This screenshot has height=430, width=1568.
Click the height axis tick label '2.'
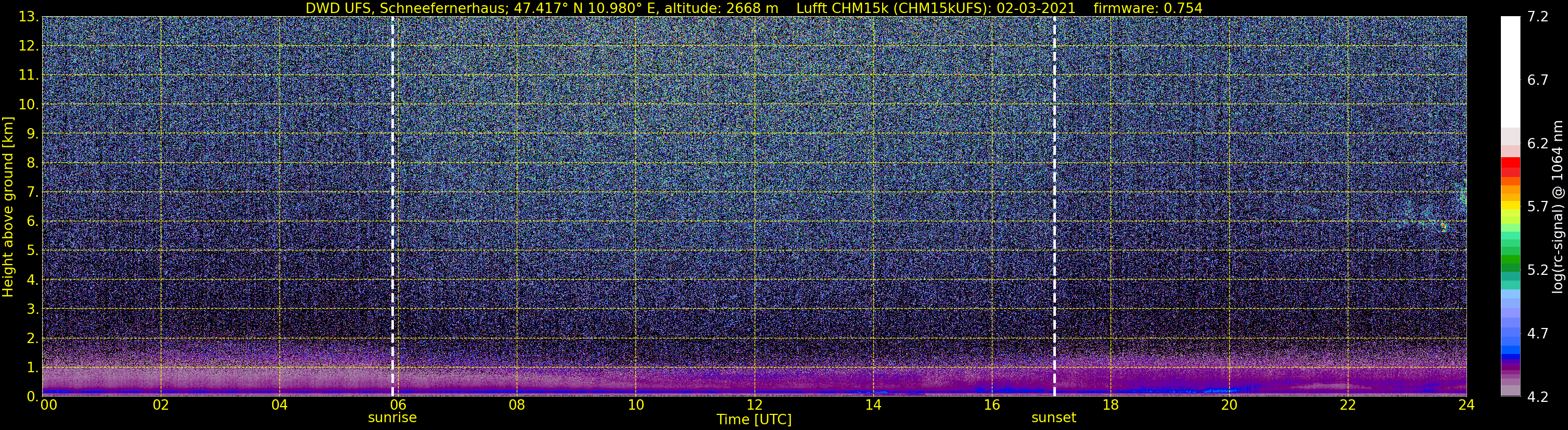pos(32,339)
